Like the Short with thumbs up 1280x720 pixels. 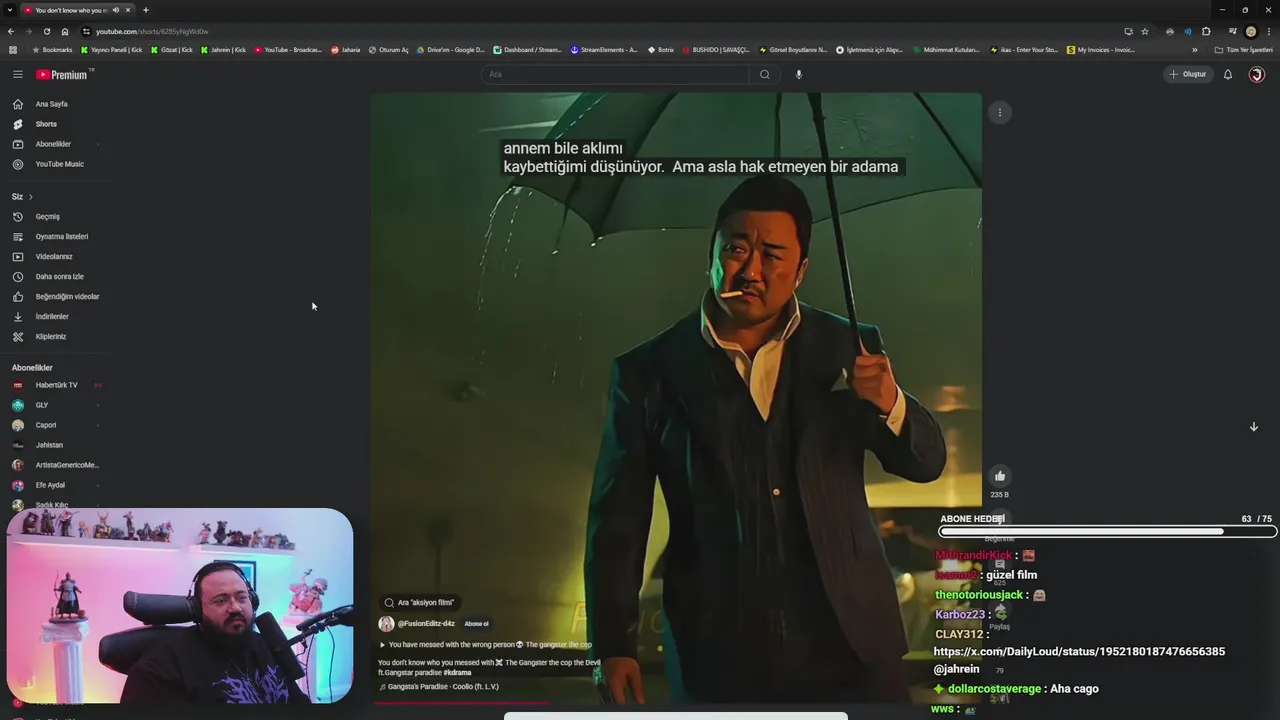pos(999,476)
